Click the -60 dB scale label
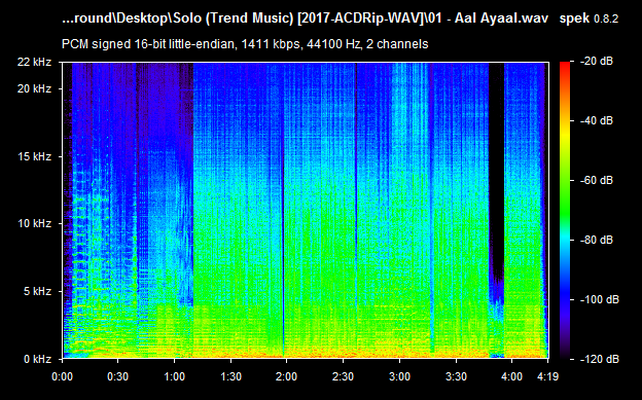This screenshot has height=400, width=642. (597, 181)
